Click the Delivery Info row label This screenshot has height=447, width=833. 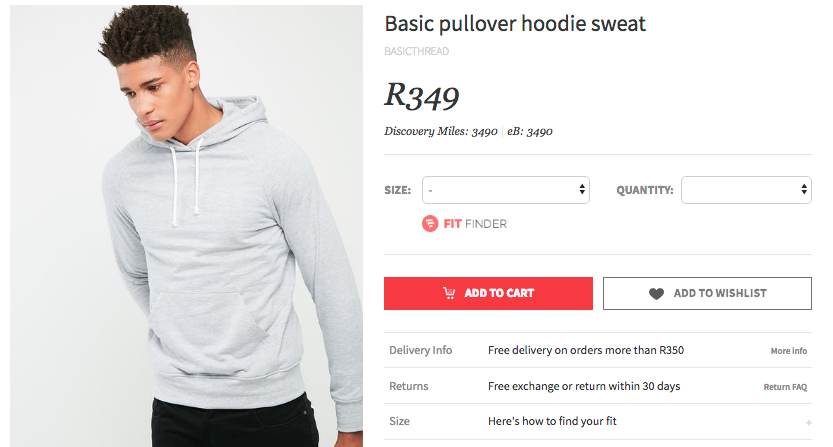coord(420,350)
